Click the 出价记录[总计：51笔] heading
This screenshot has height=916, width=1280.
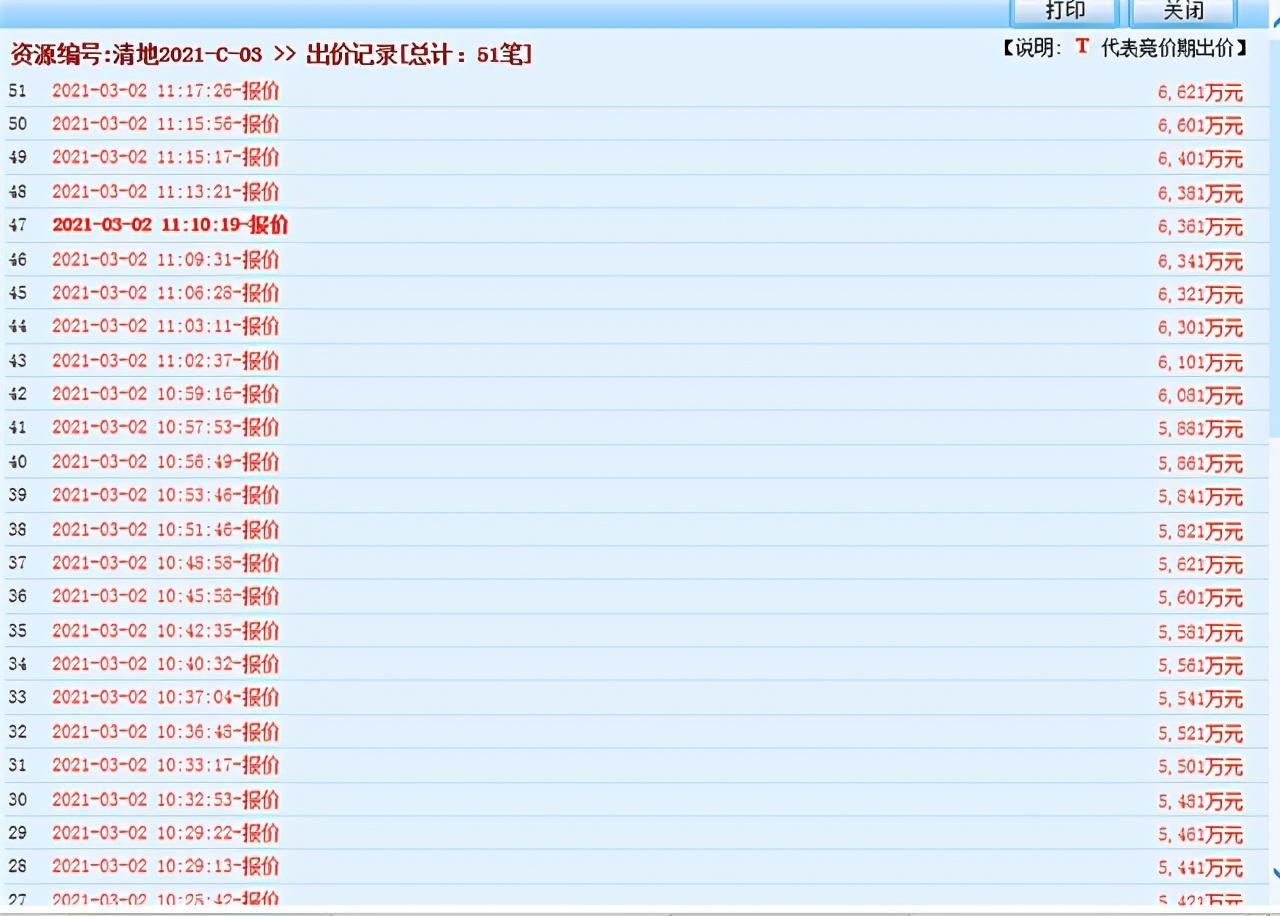[418, 54]
